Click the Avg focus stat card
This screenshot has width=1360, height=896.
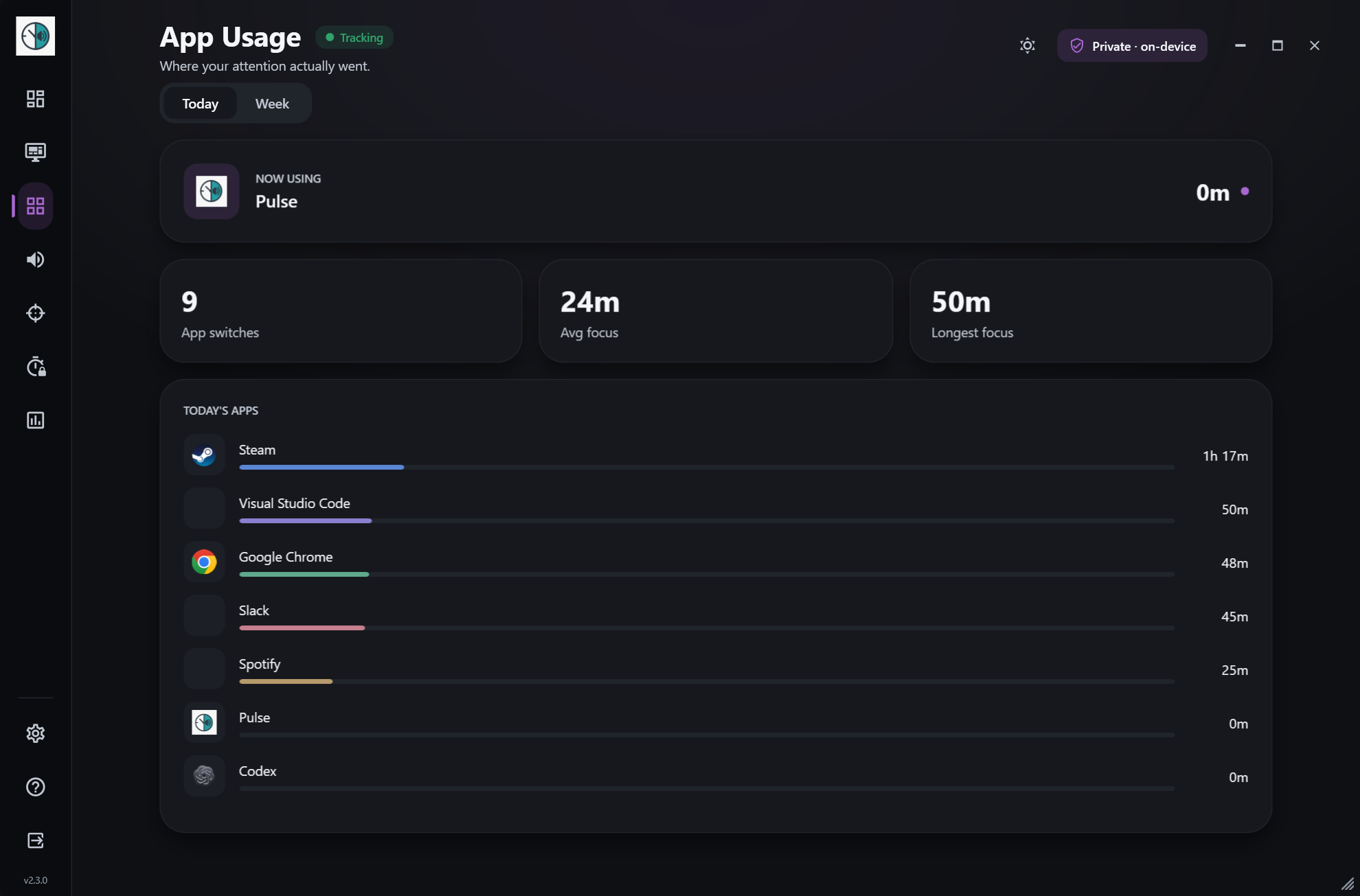(x=716, y=311)
